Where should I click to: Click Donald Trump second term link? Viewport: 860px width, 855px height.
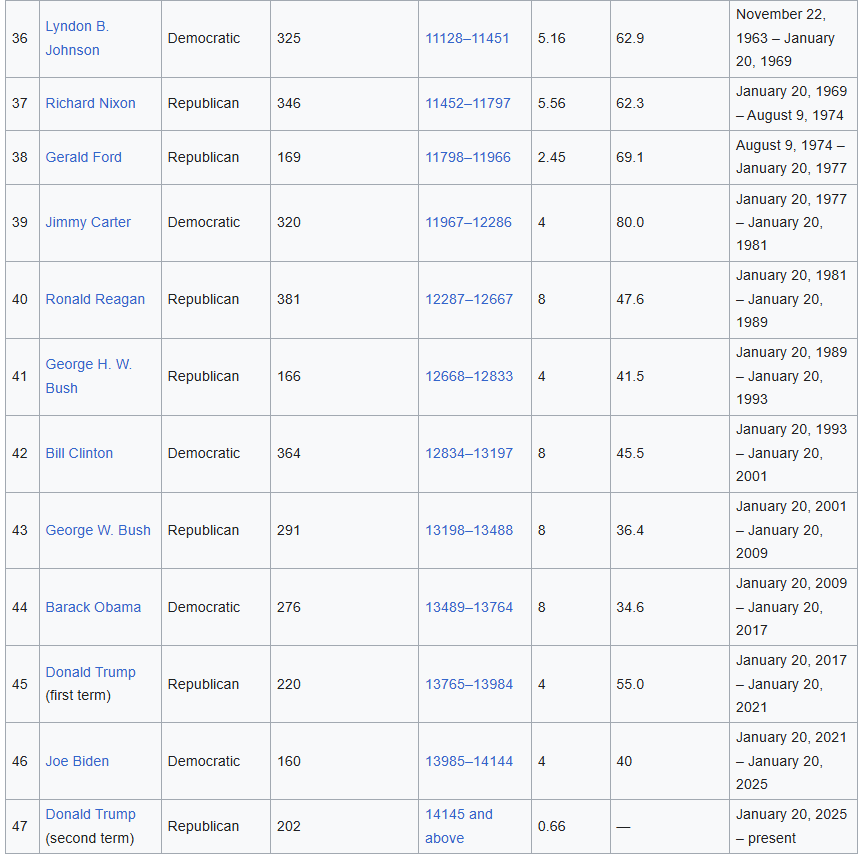point(90,814)
